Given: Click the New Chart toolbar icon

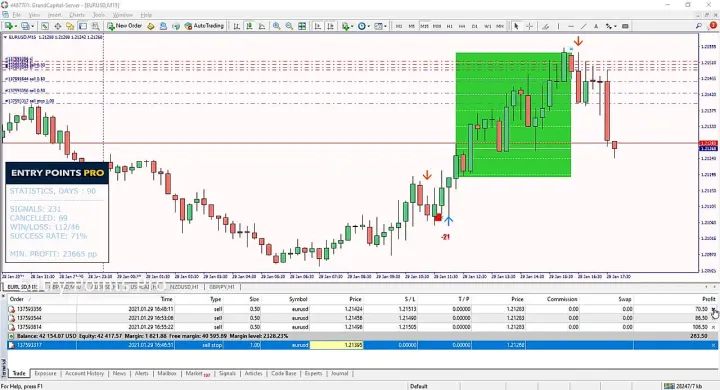Looking at the screenshot, I should 9,26.
